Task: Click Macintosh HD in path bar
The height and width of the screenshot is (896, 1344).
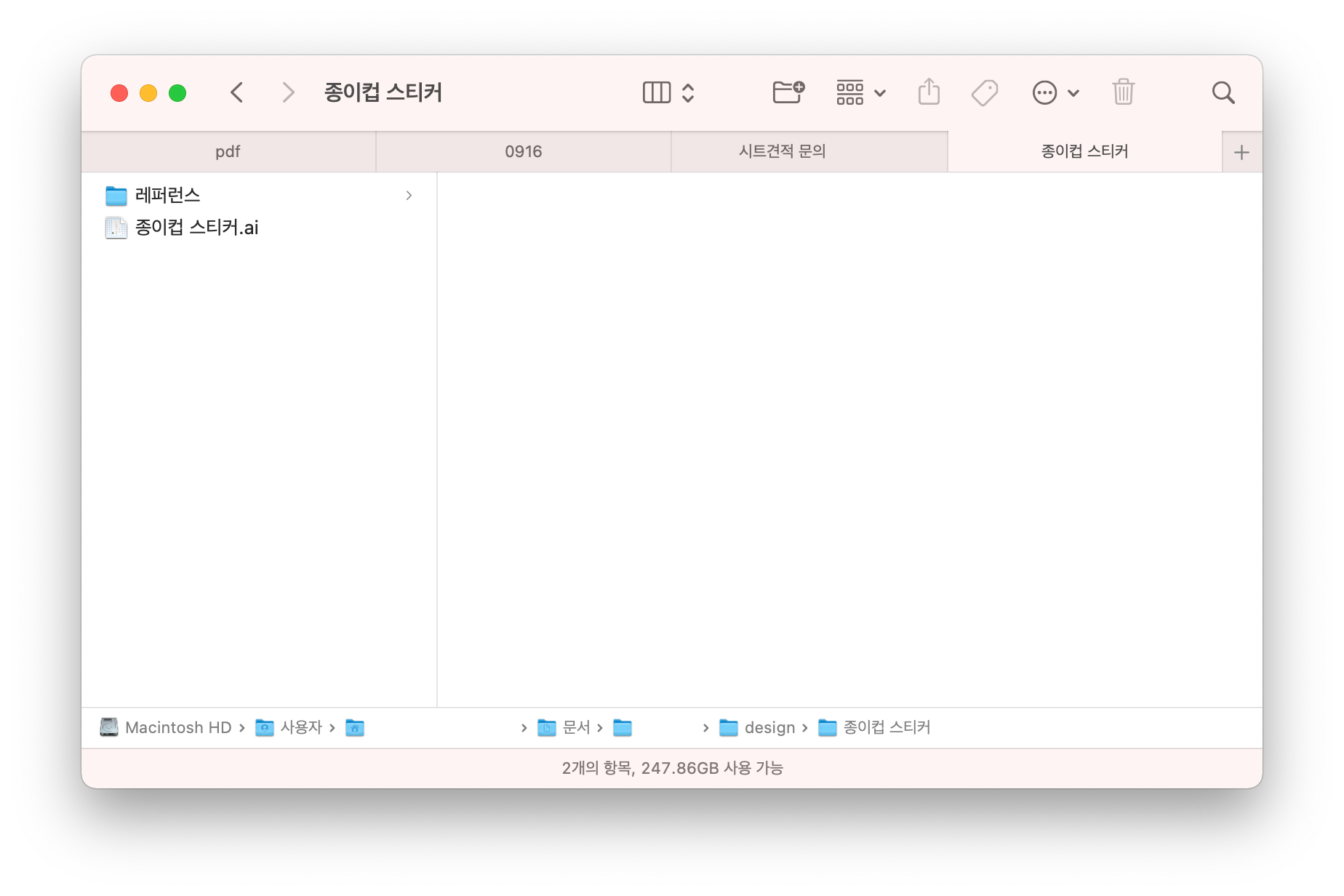Action: (x=166, y=727)
